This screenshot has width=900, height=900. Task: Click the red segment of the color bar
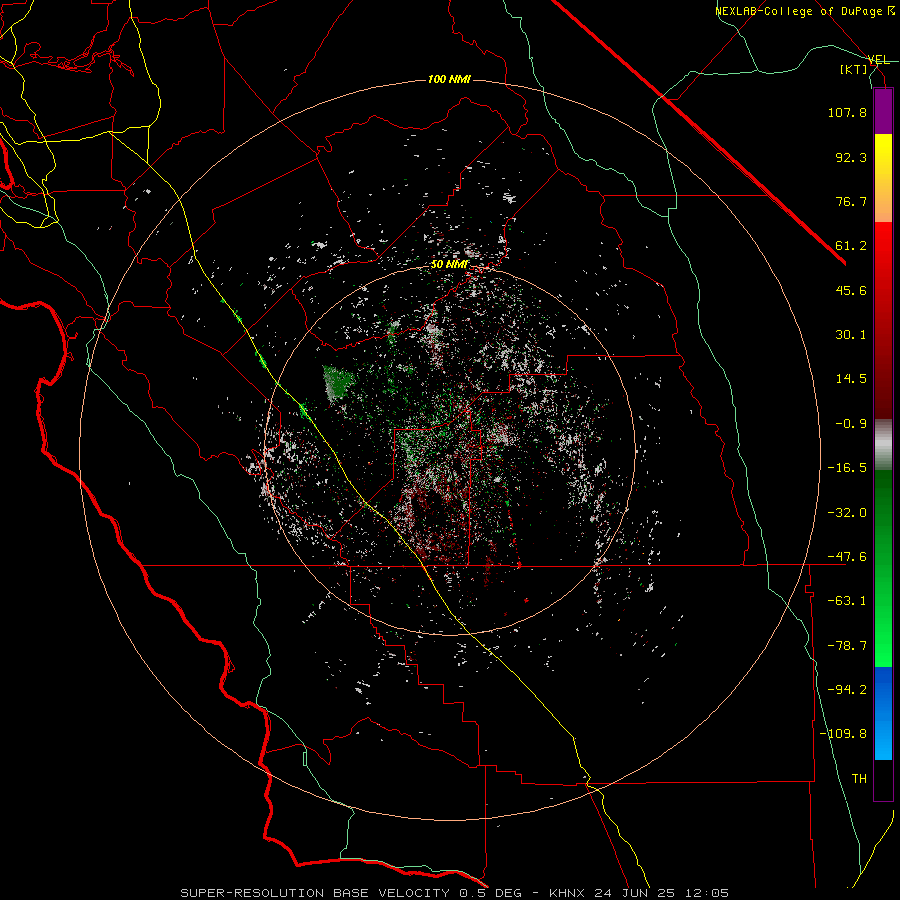tap(883, 320)
